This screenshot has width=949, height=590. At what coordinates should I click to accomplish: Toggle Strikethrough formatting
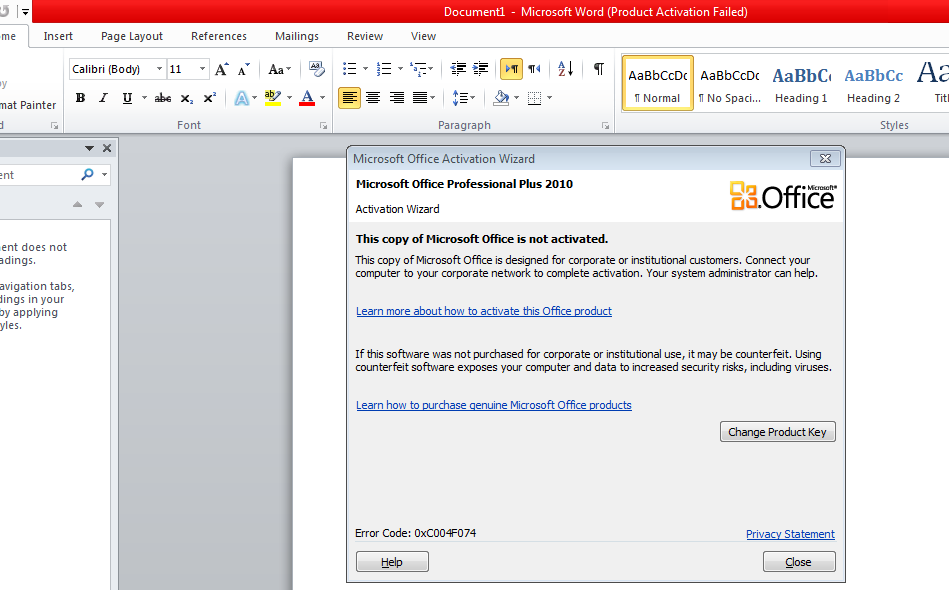163,98
